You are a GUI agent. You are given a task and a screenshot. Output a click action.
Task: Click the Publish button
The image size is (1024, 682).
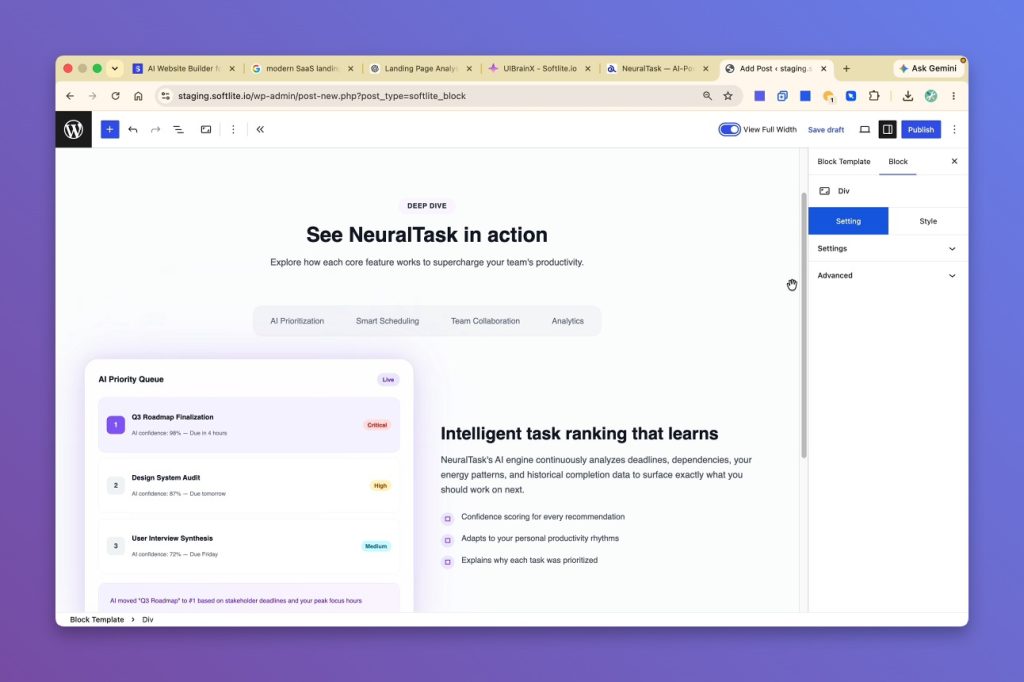(921, 129)
